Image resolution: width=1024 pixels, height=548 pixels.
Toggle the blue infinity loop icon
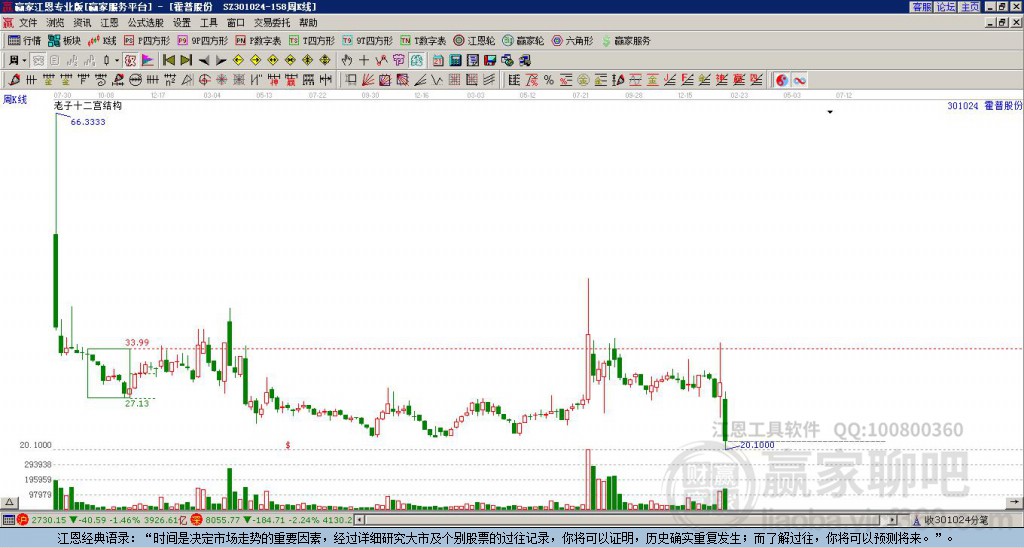(x=799, y=80)
